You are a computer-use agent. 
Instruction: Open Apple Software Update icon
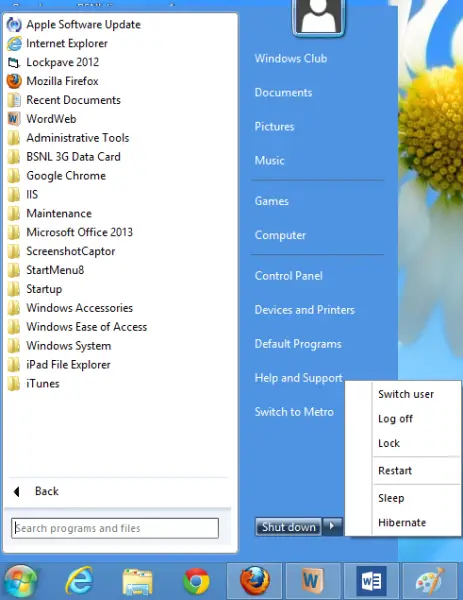[x=14, y=24]
